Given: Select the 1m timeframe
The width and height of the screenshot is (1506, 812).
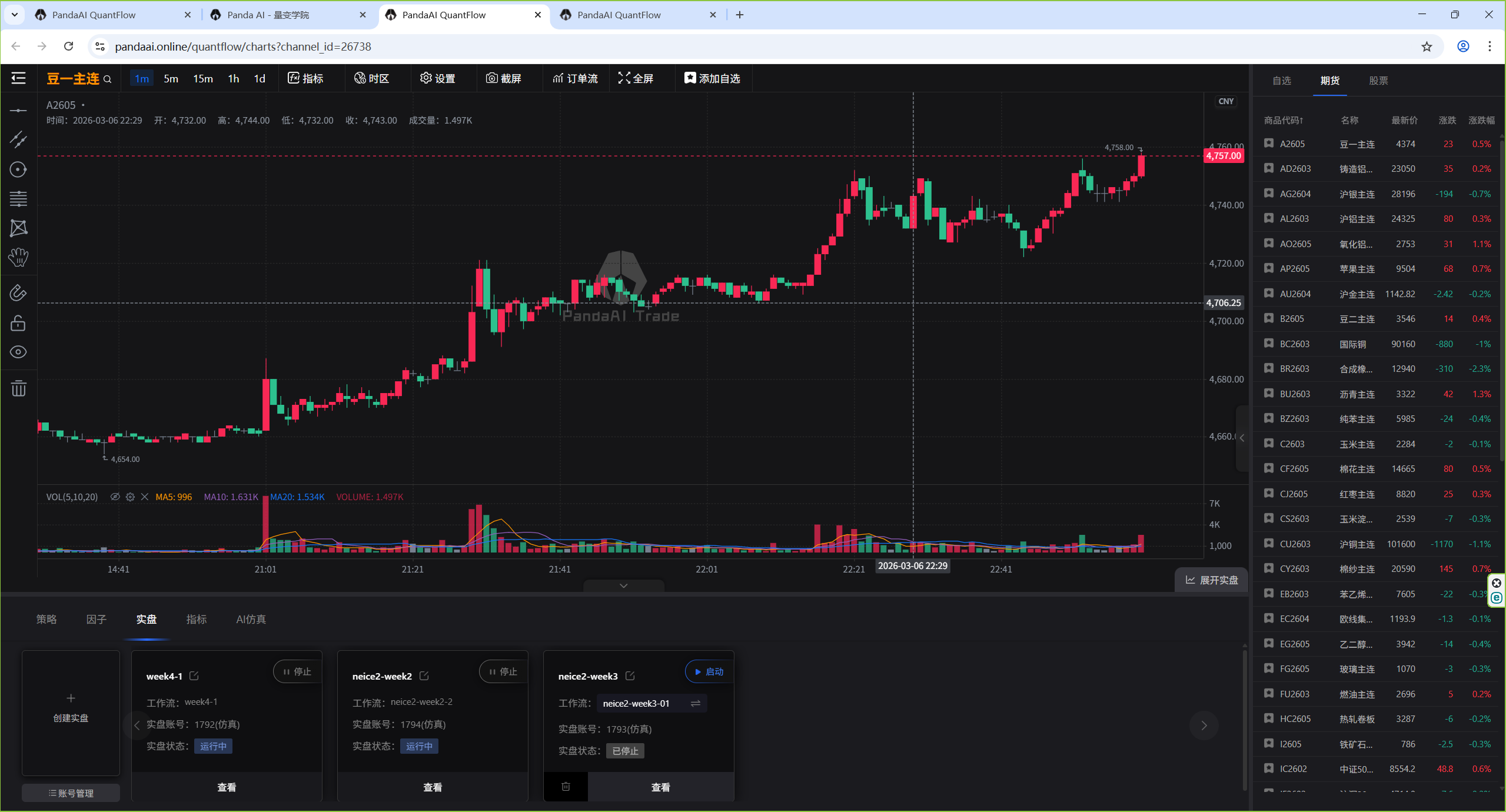Looking at the screenshot, I should 142,79.
